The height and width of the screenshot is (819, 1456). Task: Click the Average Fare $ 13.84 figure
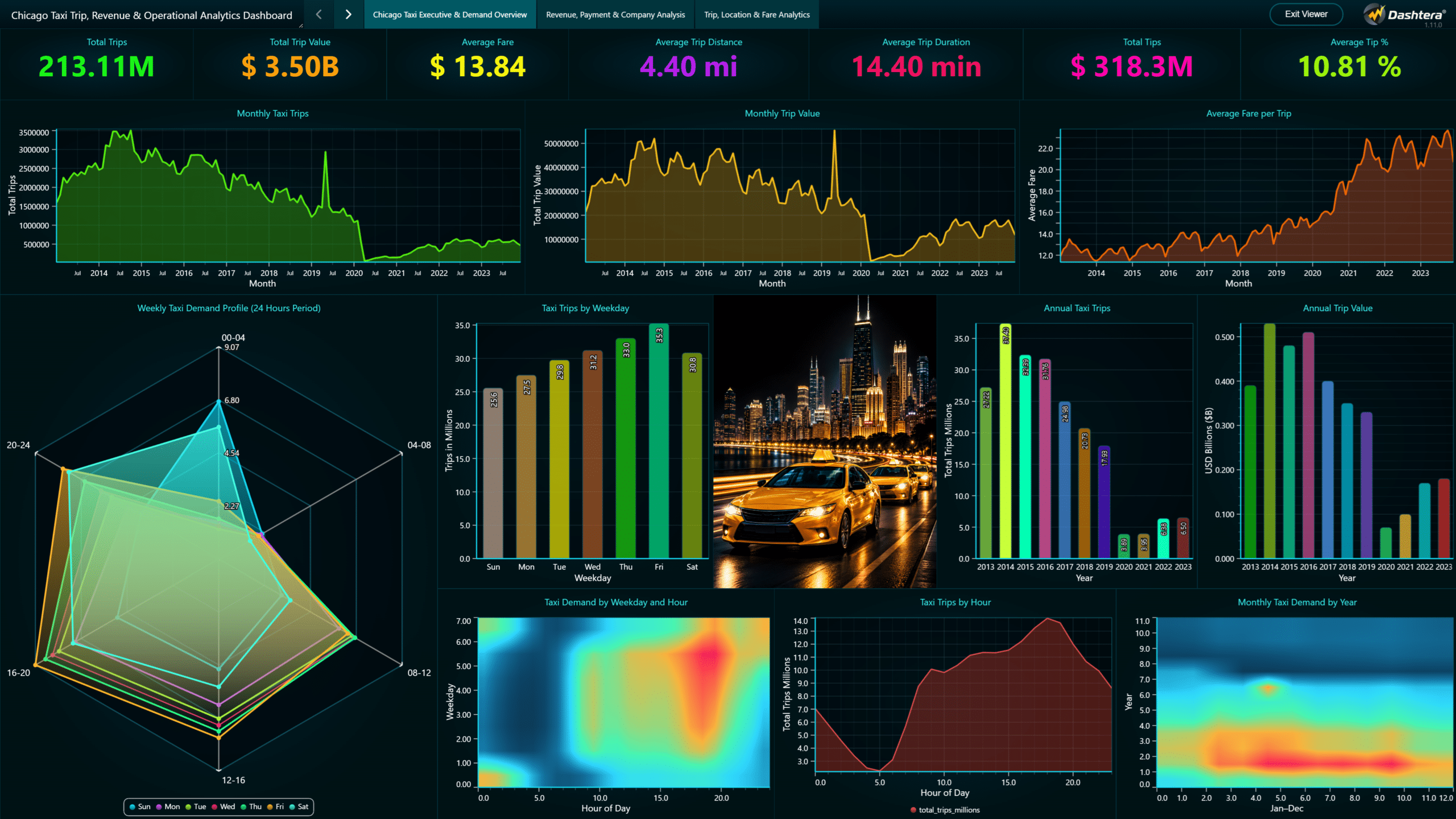pos(478,67)
